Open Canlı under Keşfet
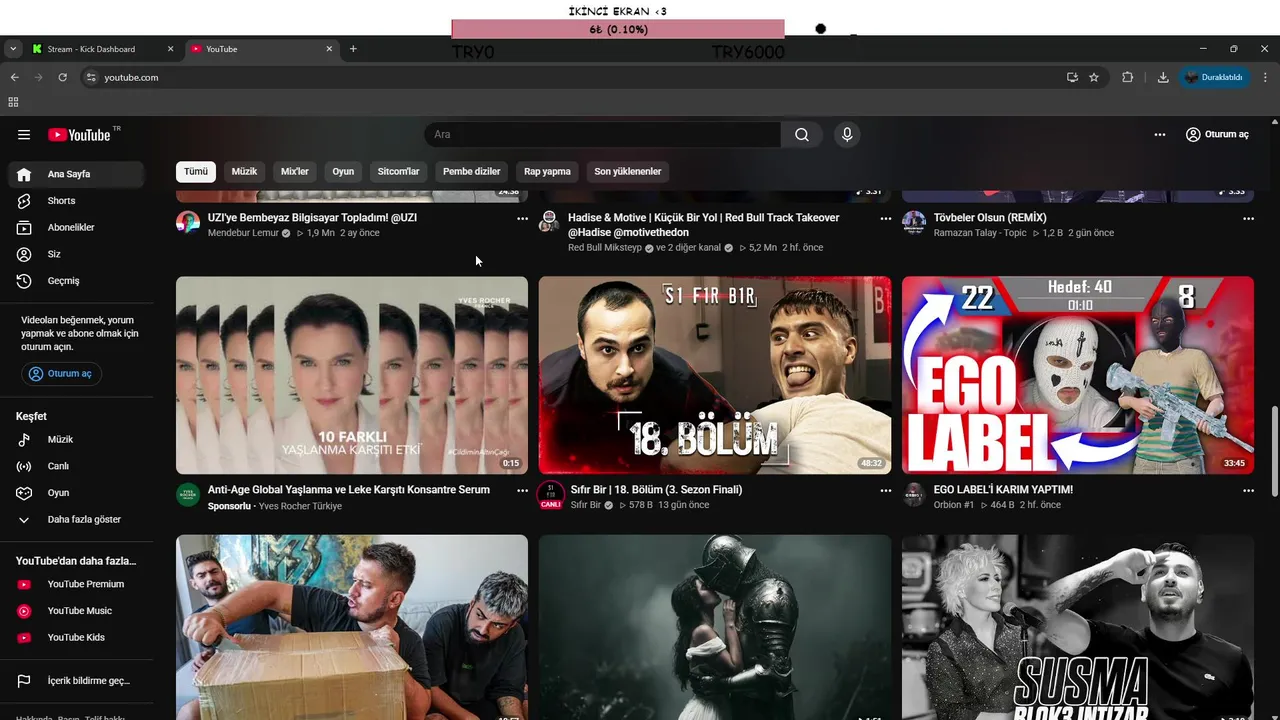Screen dimensions: 1280x720 (x=78, y=466)
